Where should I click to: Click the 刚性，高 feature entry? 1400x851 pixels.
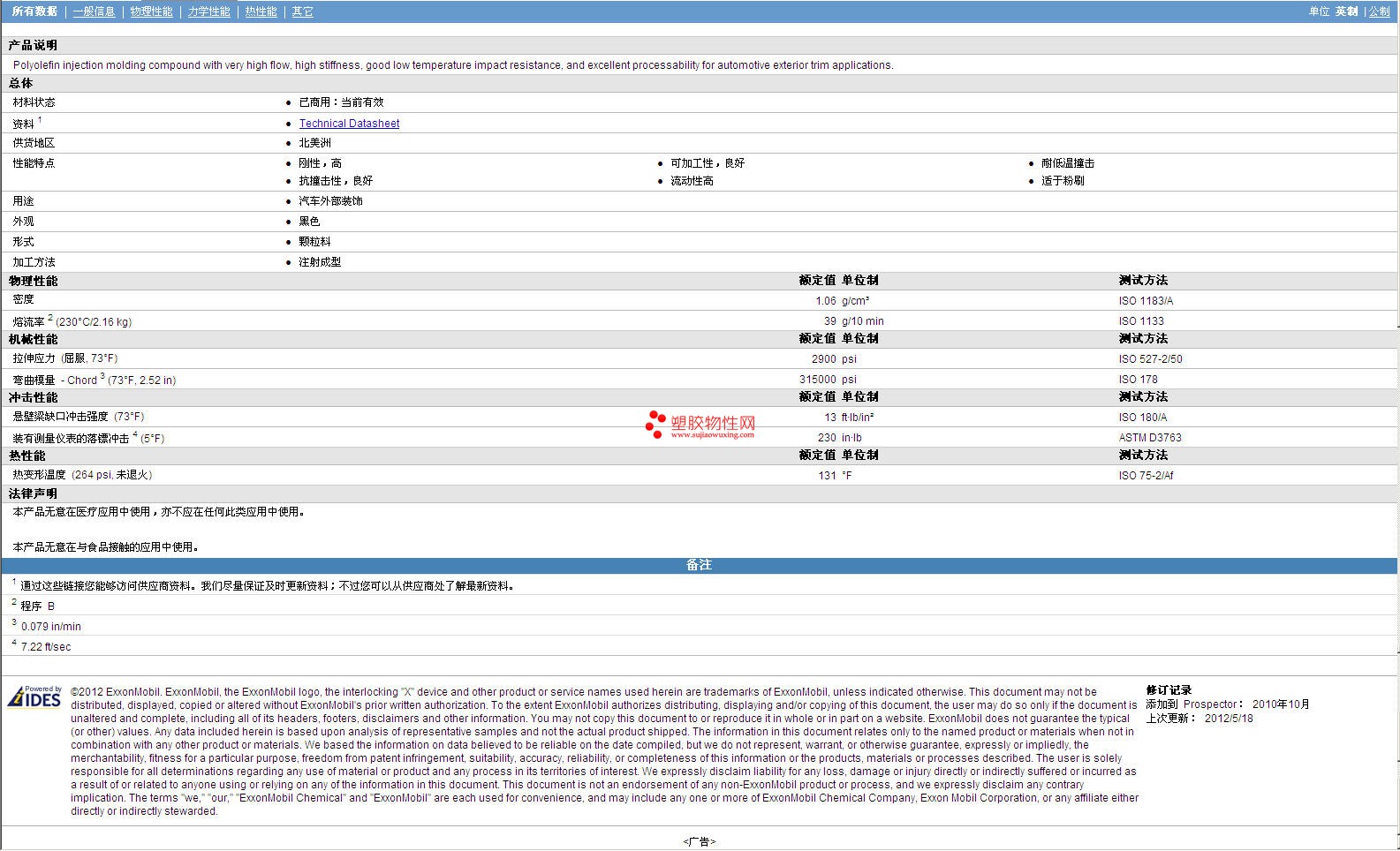coord(320,163)
